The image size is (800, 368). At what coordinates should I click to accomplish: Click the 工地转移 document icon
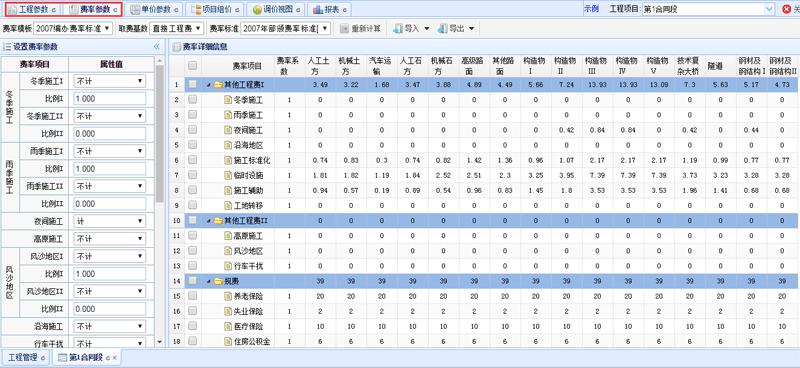[x=228, y=205]
